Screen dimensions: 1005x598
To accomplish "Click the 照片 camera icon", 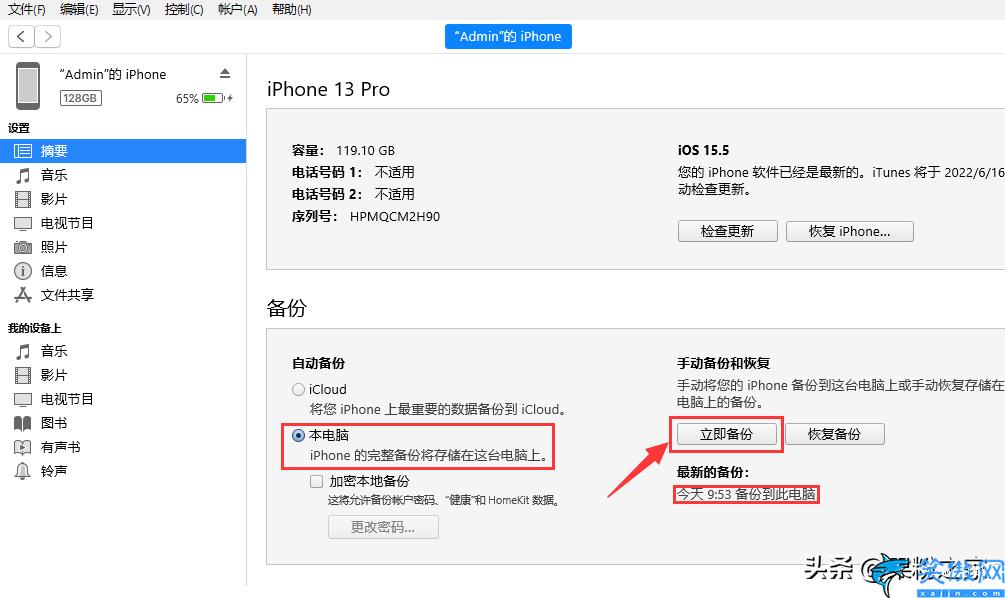I will pyautogui.click(x=22, y=247).
